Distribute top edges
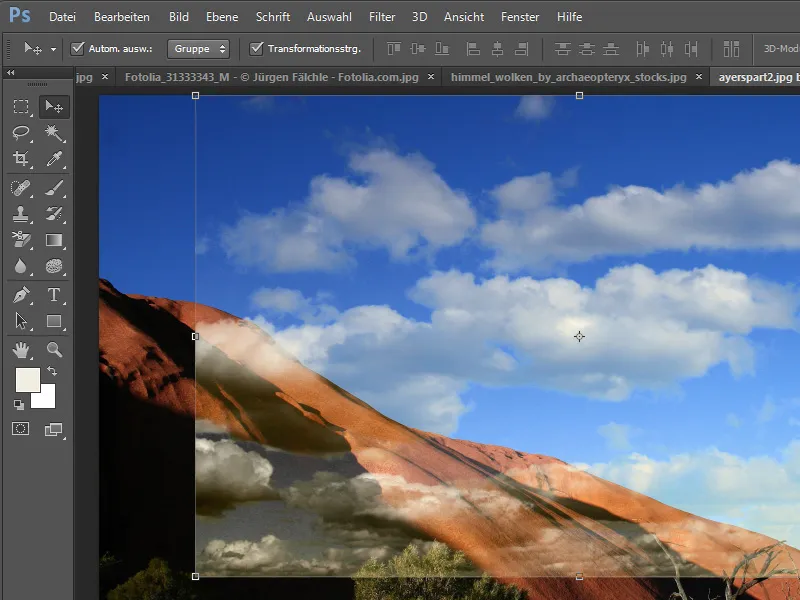Screen dimensions: 800x600 pos(562,49)
